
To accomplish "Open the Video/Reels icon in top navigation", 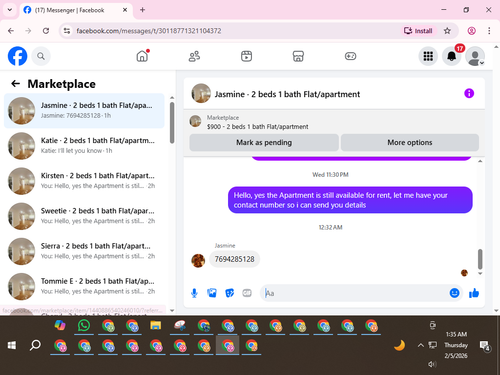I will click(246, 56).
